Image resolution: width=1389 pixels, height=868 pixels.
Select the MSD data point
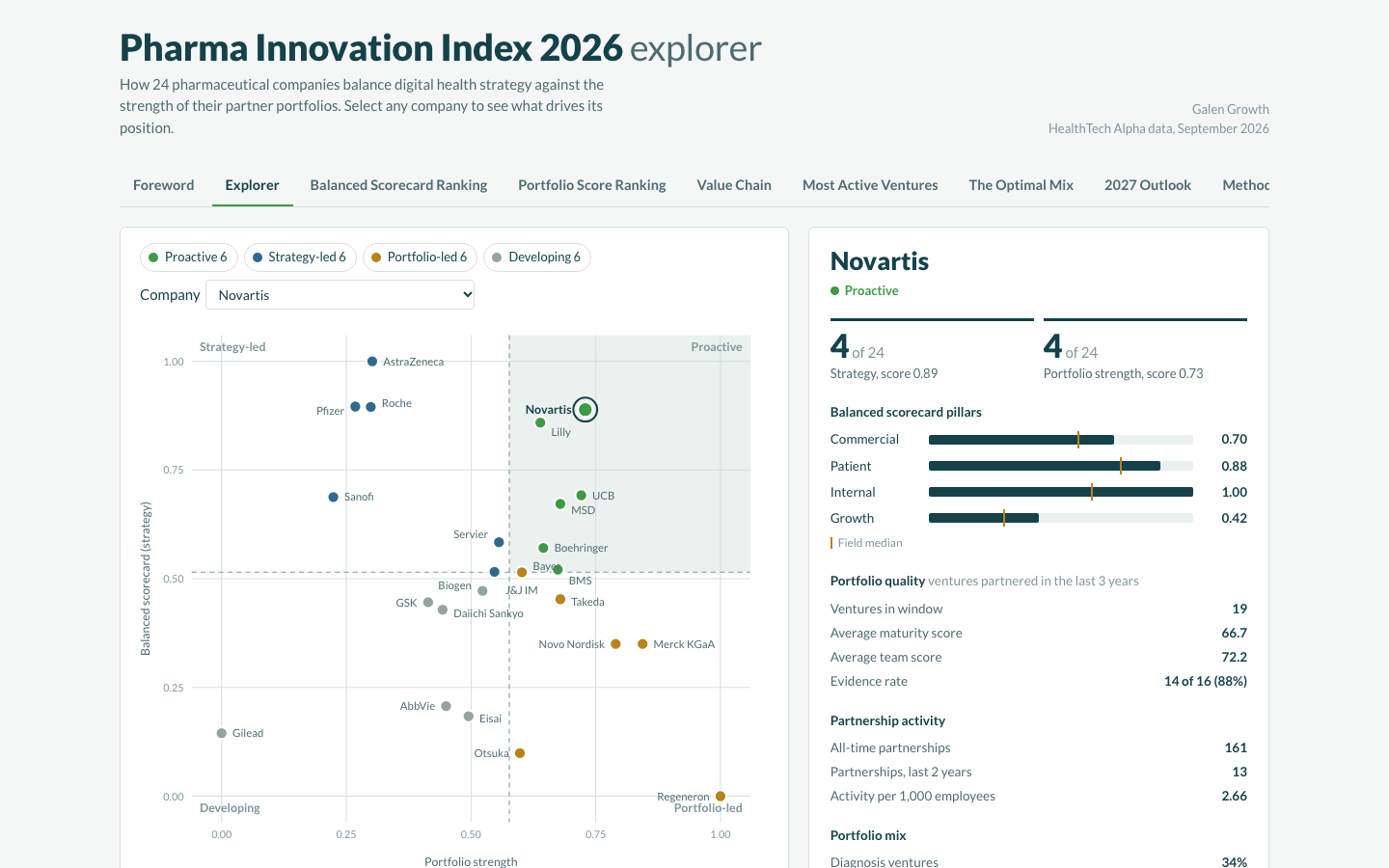pos(560,504)
